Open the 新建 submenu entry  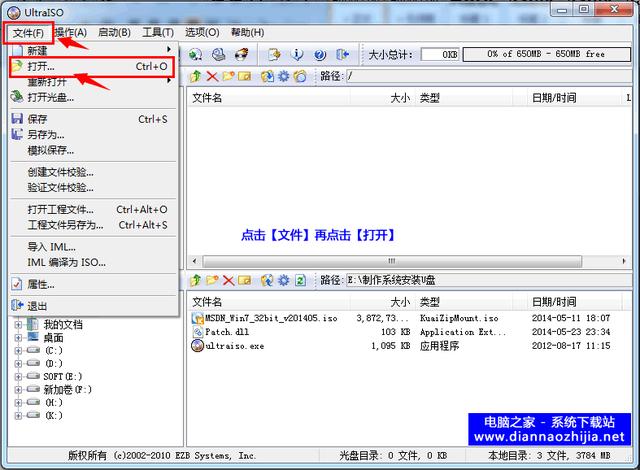[x=92, y=51]
